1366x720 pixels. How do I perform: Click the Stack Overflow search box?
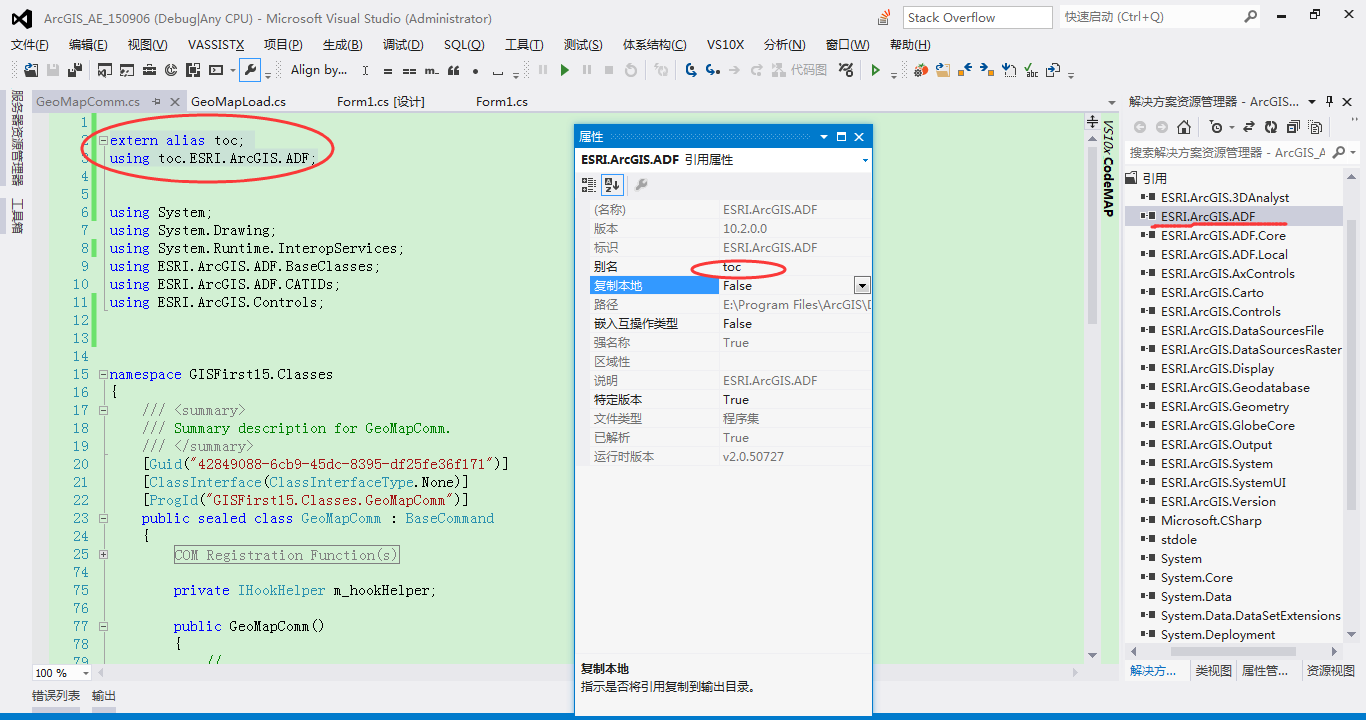point(978,17)
